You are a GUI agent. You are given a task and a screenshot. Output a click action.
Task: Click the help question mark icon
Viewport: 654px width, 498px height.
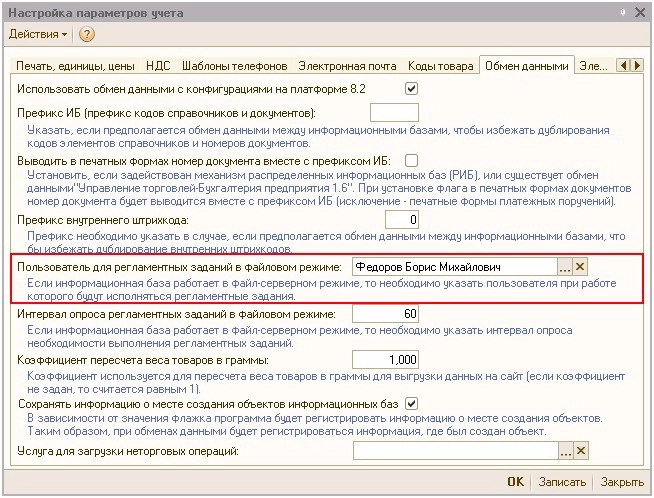tap(87, 34)
